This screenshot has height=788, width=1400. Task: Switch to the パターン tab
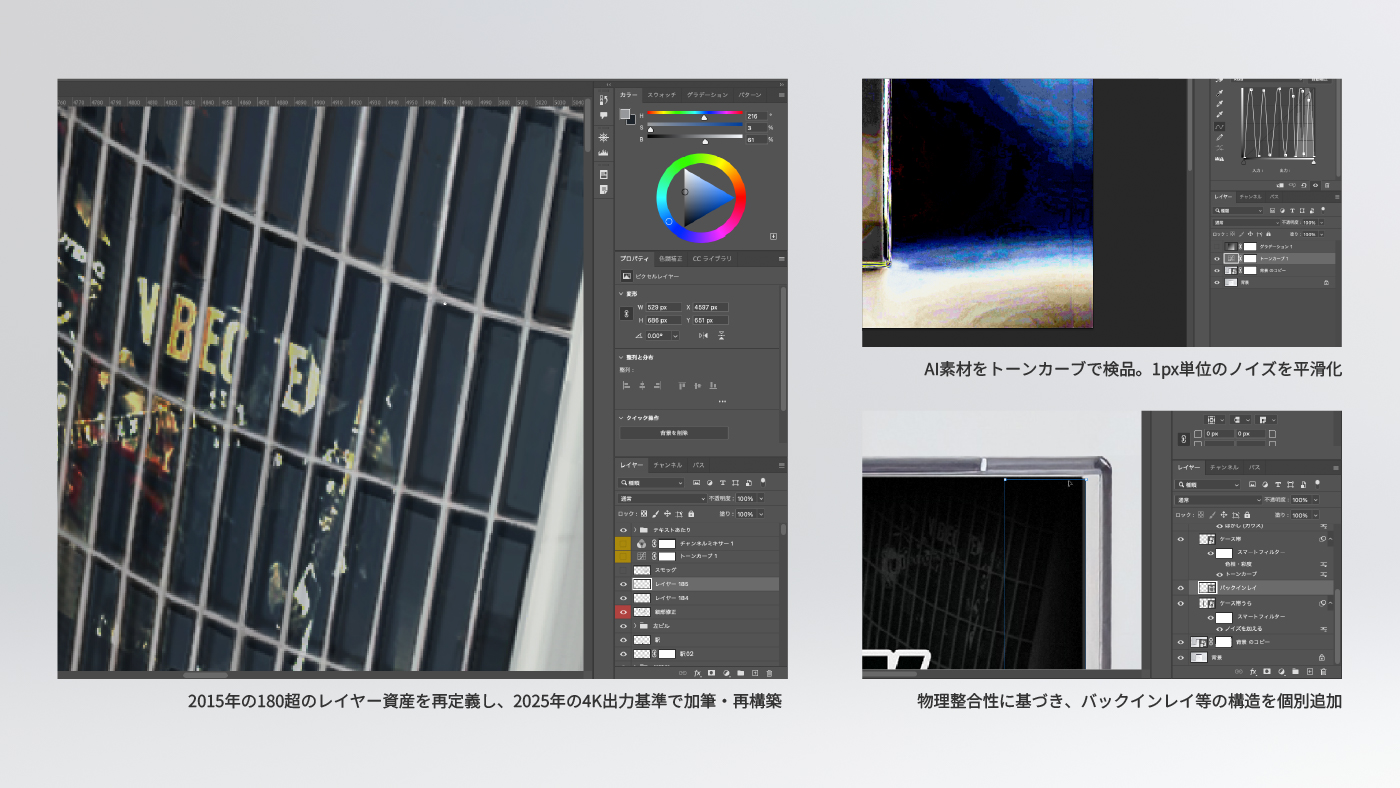pos(750,95)
